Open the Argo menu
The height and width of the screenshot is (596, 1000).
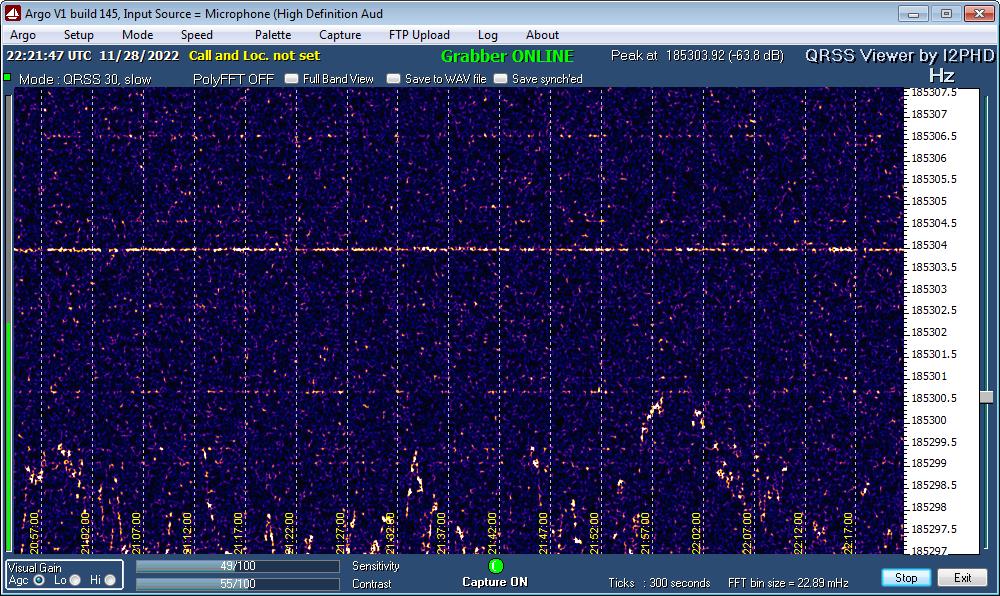click(x=23, y=35)
